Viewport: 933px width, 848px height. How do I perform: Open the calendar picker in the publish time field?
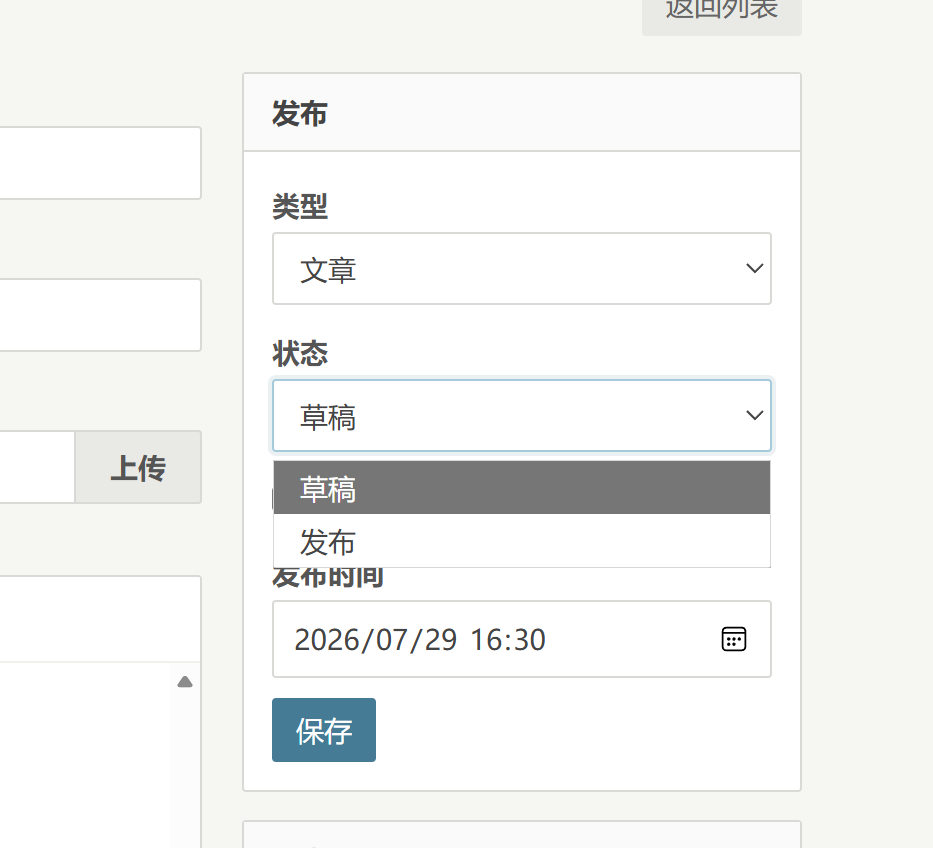[x=734, y=639]
